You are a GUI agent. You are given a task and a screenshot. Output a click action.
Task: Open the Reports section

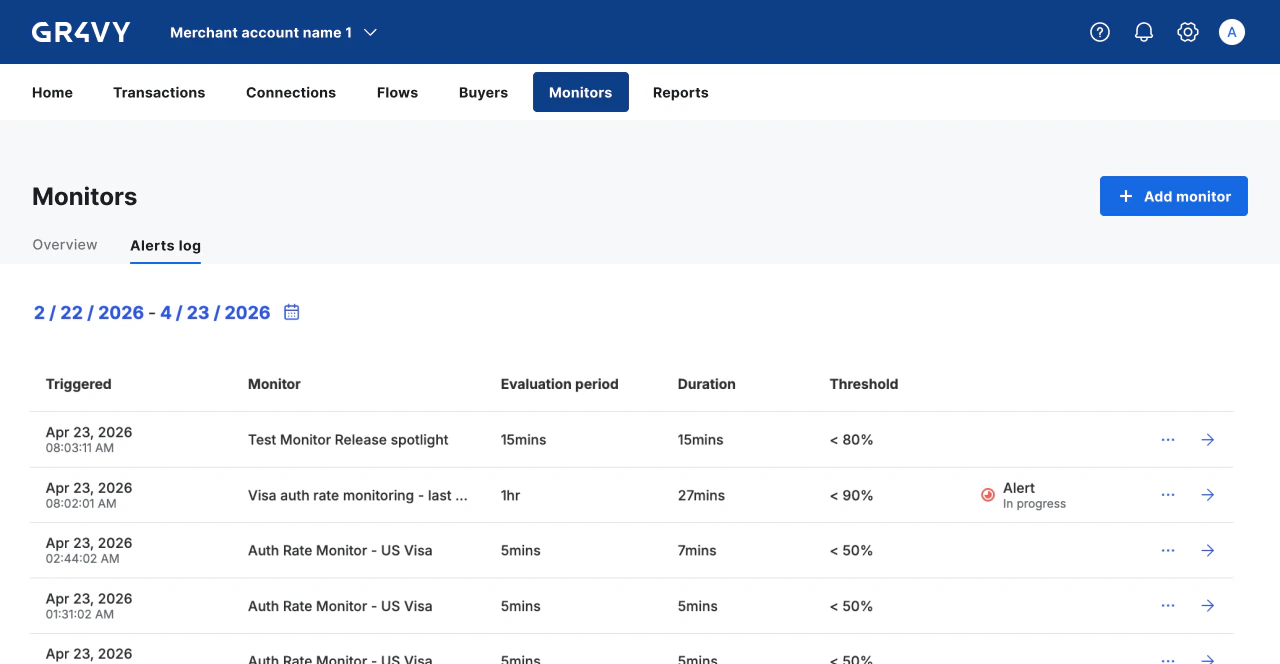(x=680, y=92)
